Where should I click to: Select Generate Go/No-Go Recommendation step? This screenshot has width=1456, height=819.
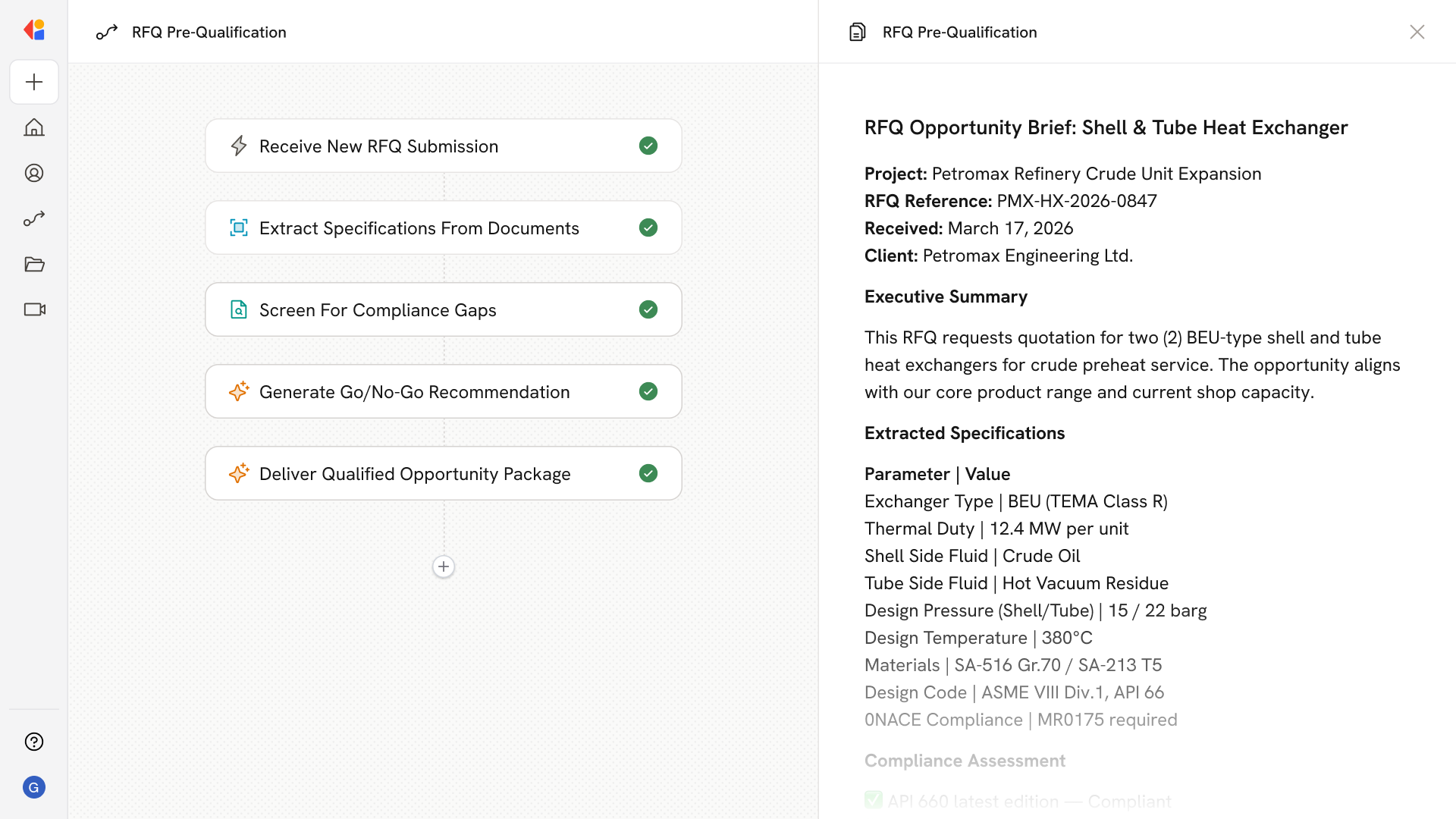pos(414,392)
